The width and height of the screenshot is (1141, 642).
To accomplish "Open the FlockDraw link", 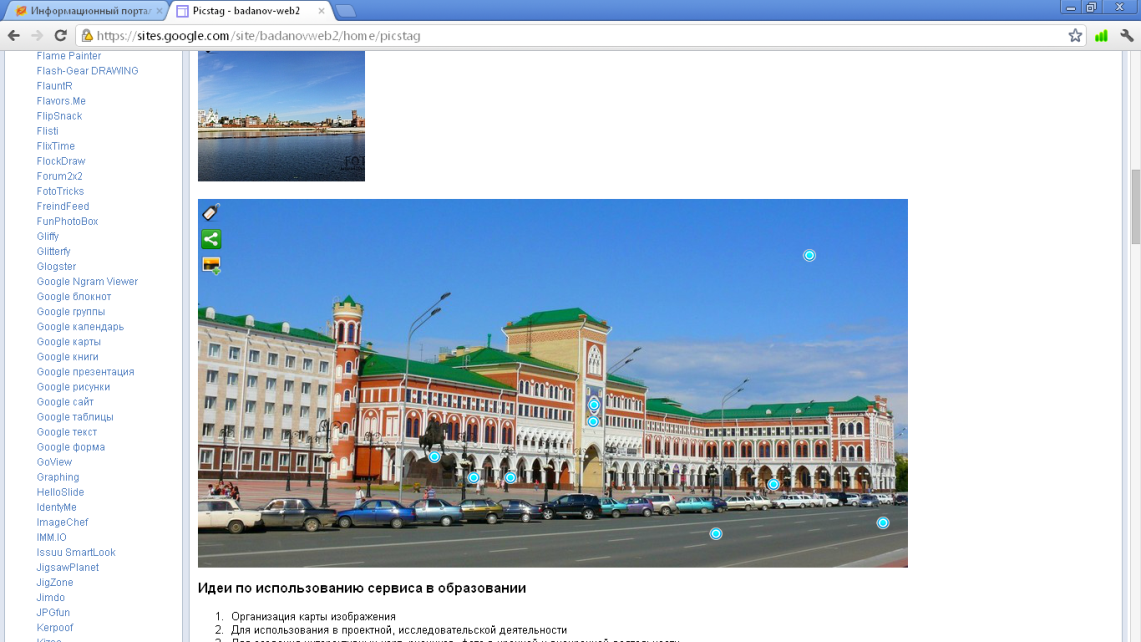I will pos(60,161).
